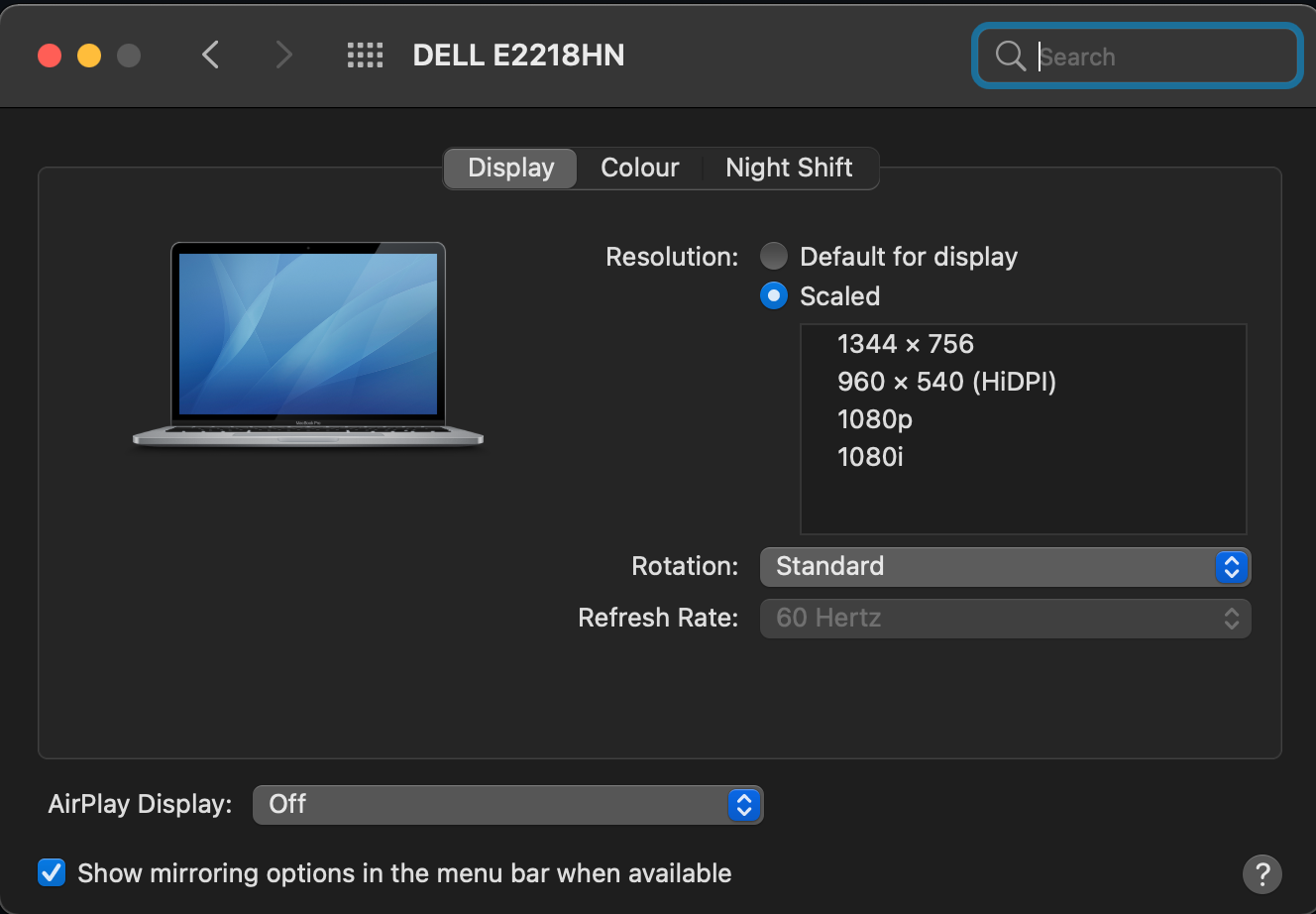Open help via the question mark icon
This screenshot has height=914, width=1316.
1262,873
